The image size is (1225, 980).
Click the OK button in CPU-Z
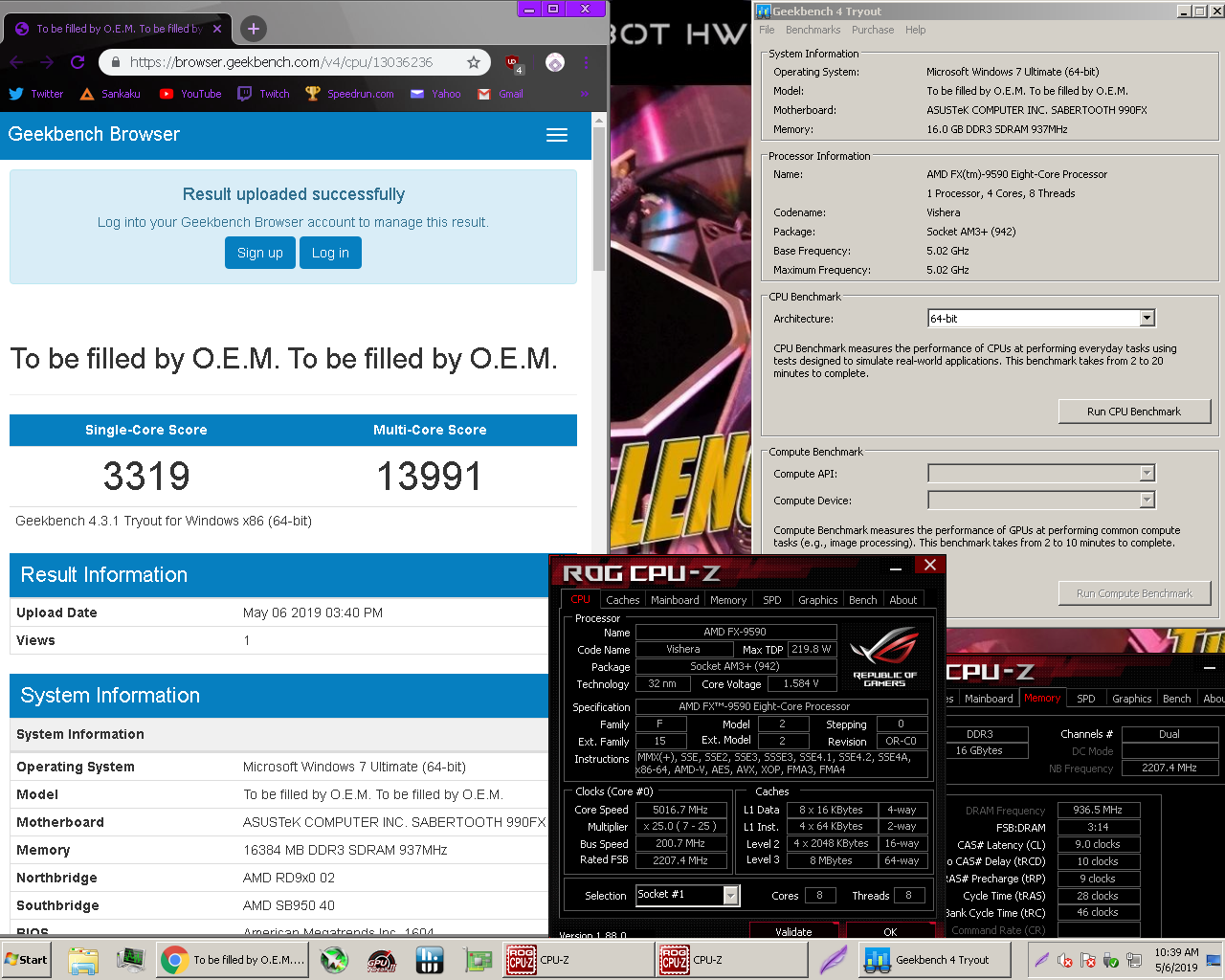click(x=890, y=931)
